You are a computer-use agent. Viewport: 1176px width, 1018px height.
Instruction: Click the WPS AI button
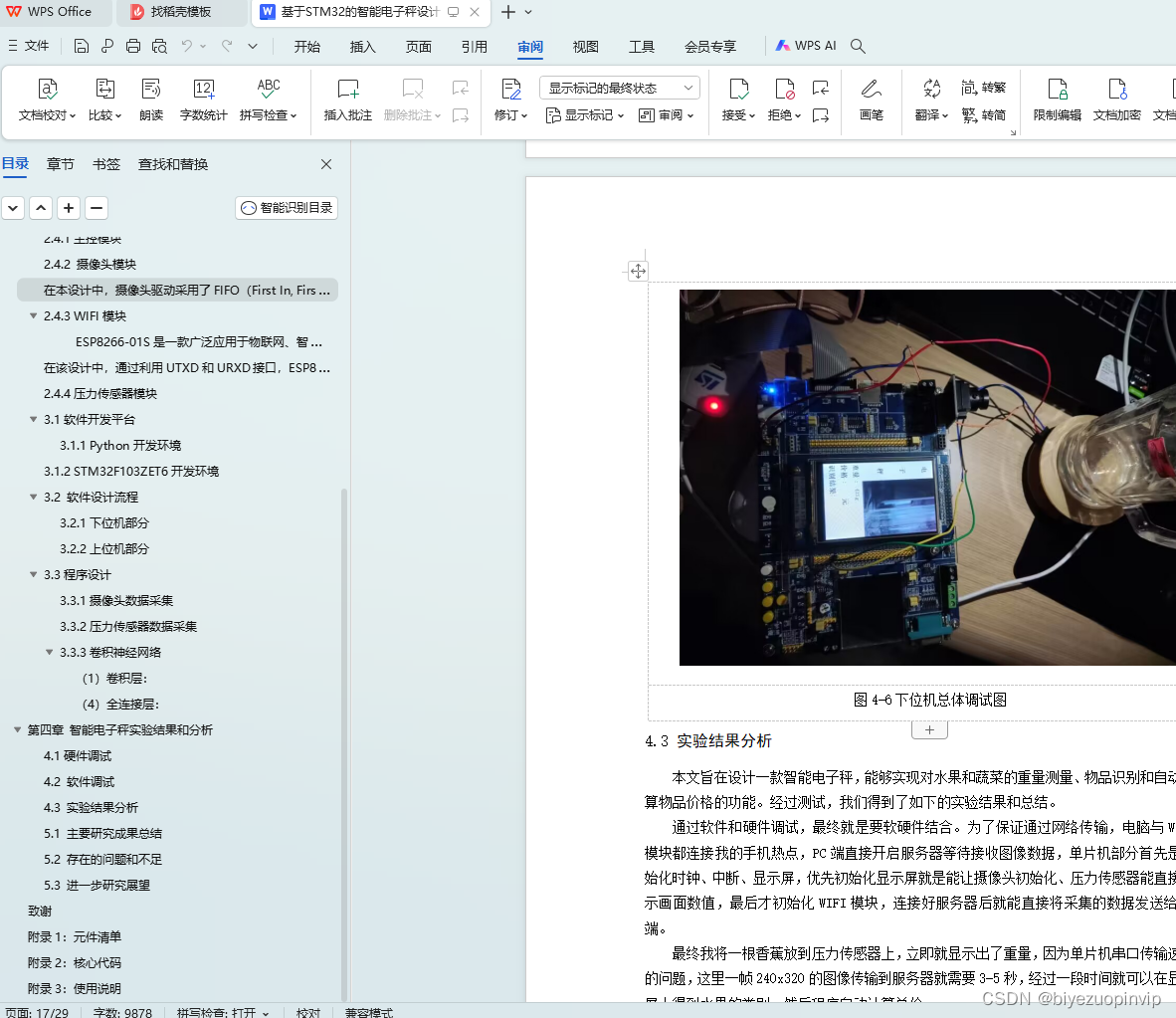806,46
